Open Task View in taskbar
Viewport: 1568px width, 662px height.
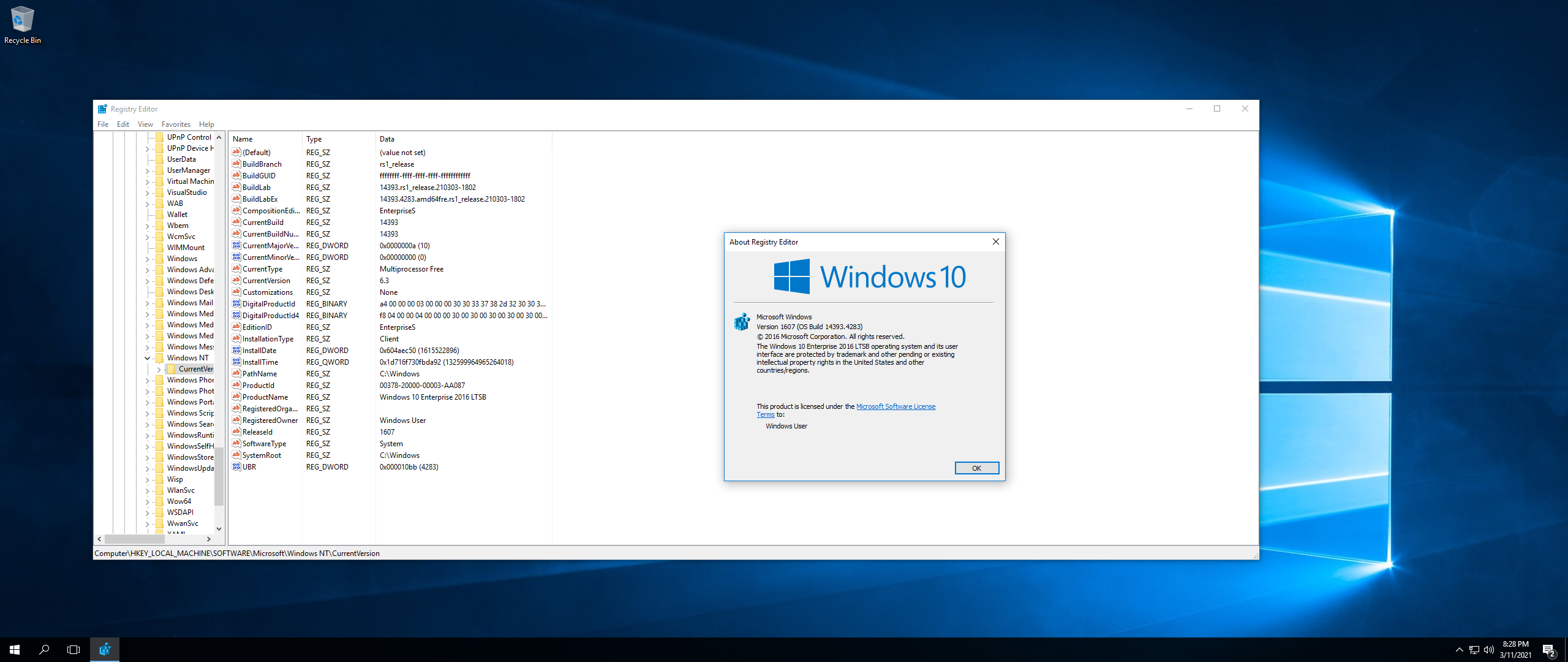coord(73,649)
